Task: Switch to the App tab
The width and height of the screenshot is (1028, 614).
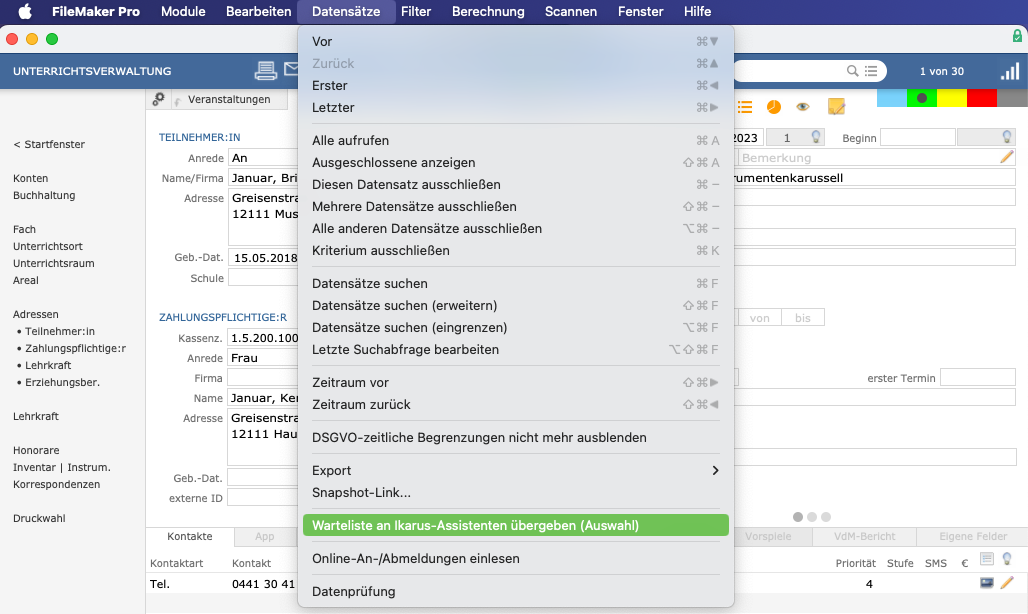Action: click(264, 536)
